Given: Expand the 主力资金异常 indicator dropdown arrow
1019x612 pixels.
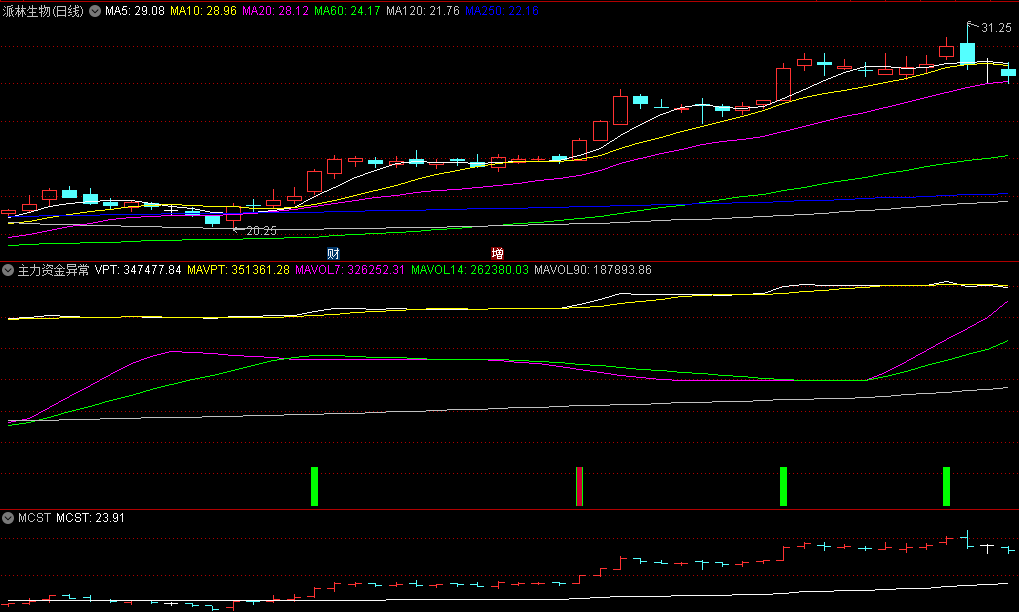Looking at the screenshot, I should click(x=8, y=270).
